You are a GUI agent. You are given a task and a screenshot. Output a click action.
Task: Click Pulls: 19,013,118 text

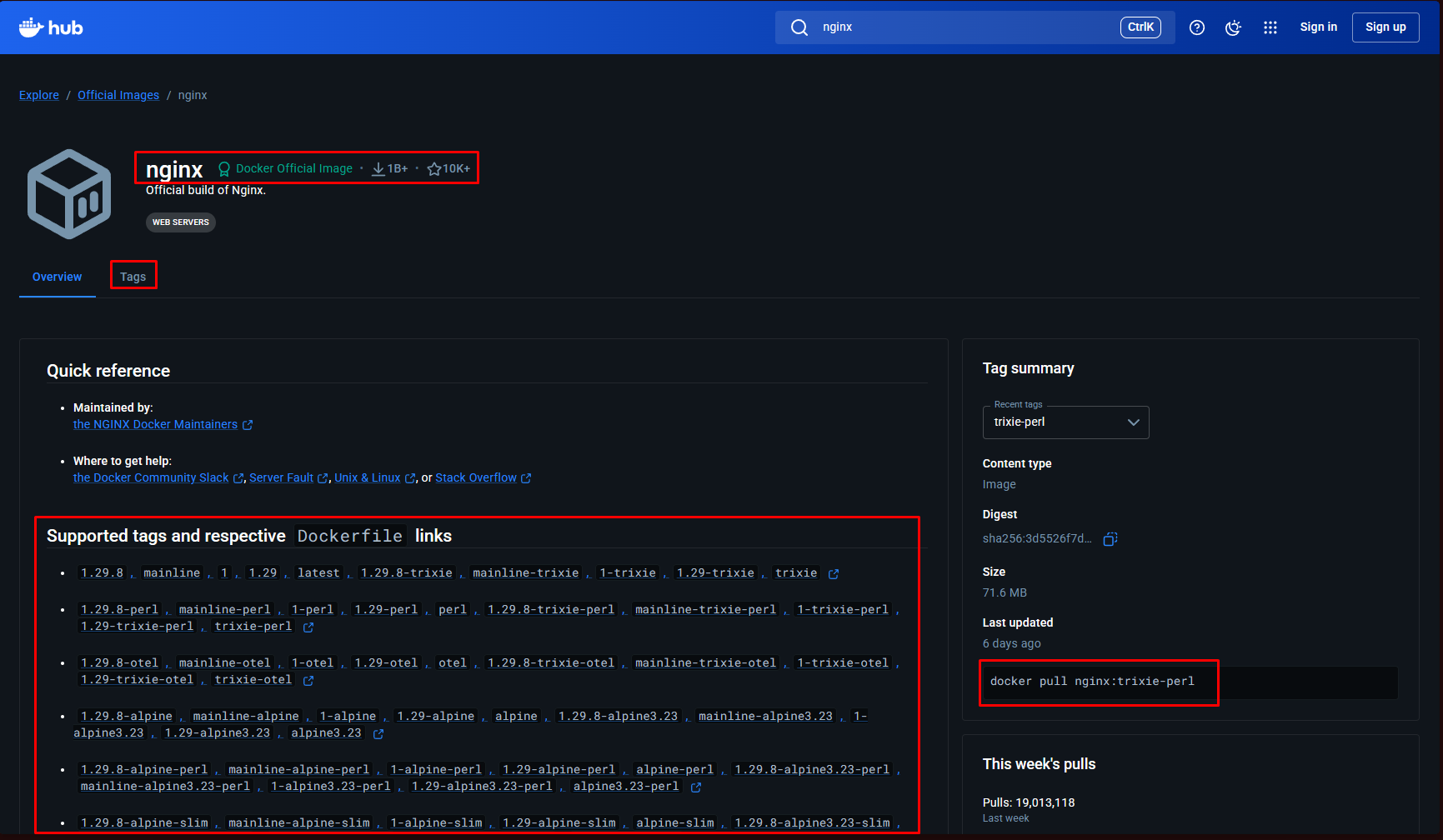pos(1029,802)
